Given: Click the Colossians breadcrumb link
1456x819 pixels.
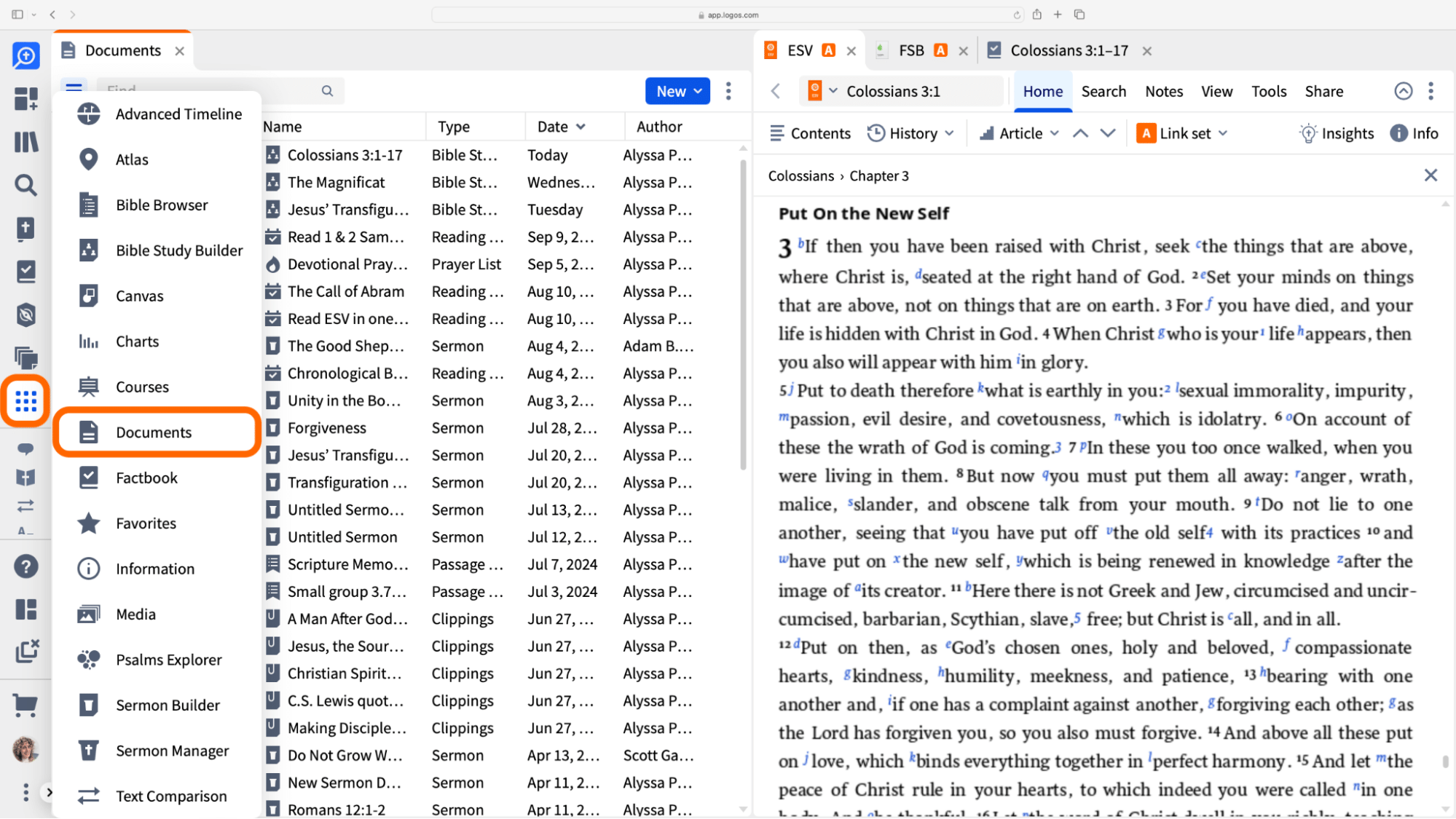Looking at the screenshot, I should pyautogui.click(x=800, y=175).
